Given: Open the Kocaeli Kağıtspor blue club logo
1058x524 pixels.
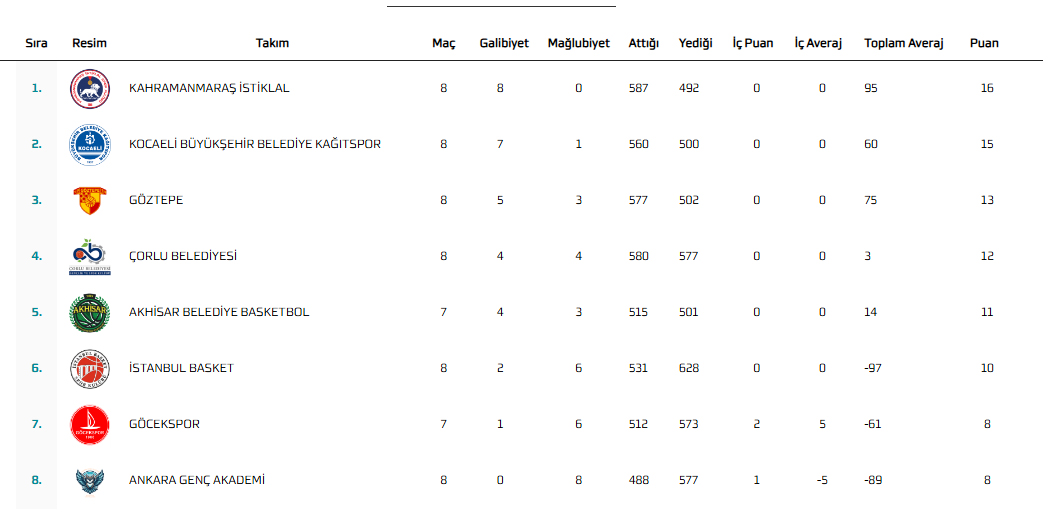Looking at the screenshot, I should pos(90,144).
